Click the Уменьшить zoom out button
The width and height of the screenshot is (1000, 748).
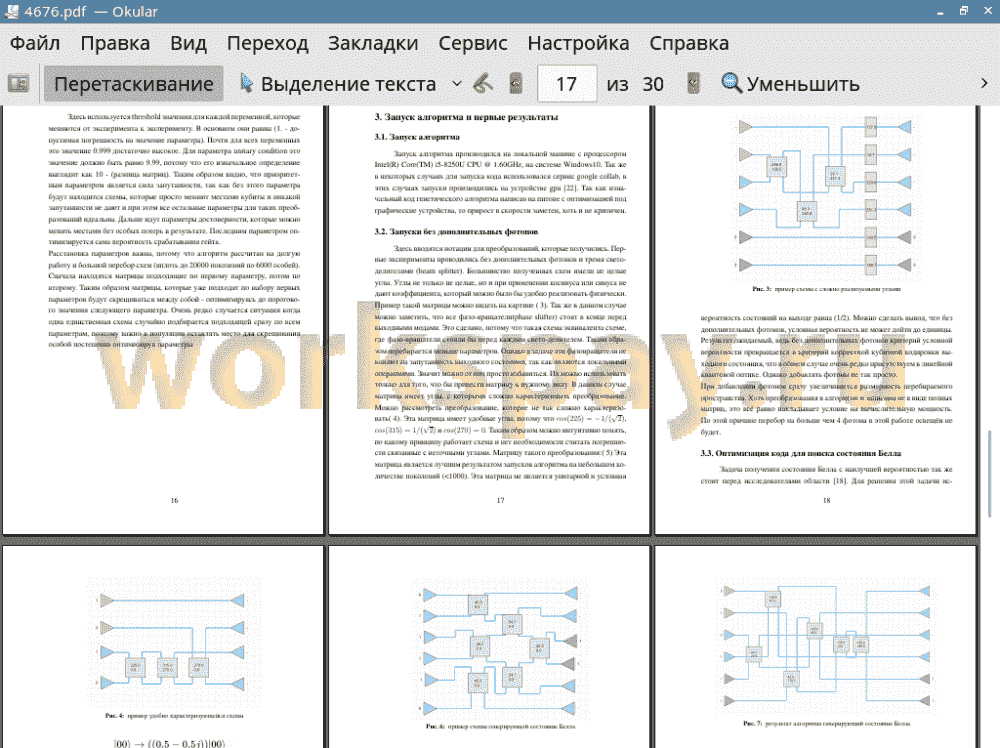791,84
